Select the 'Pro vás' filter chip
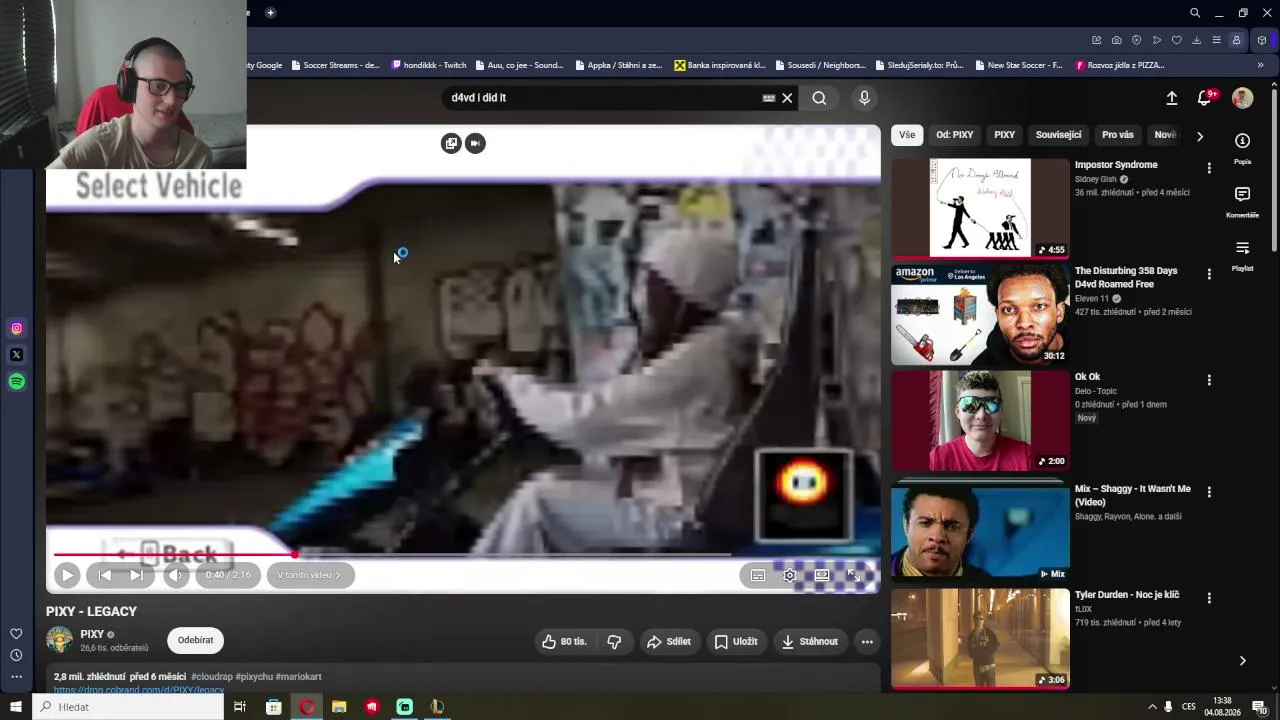 coord(1118,135)
